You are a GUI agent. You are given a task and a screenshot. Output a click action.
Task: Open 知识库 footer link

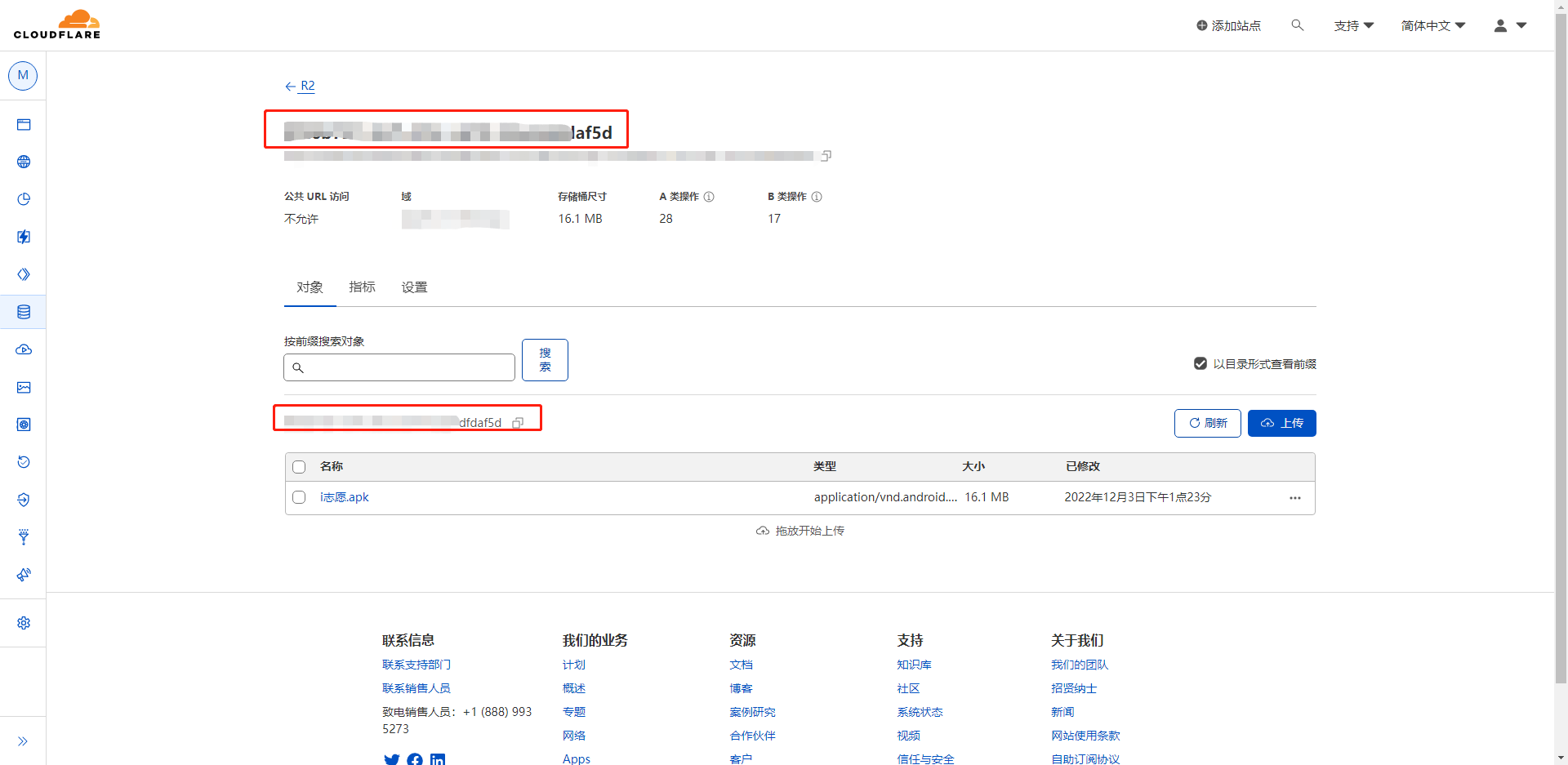(915, 665)
